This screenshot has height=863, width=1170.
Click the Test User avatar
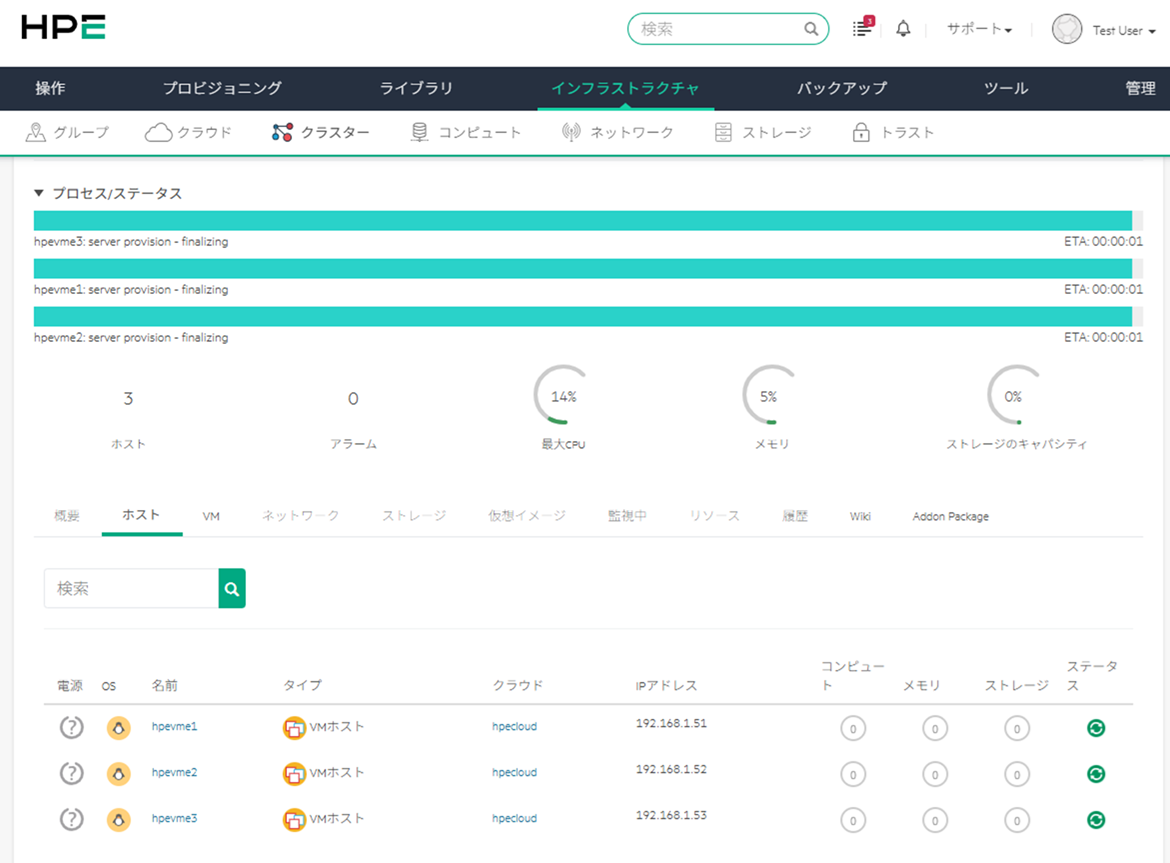pyautogui.click(x=1067, y=29)
